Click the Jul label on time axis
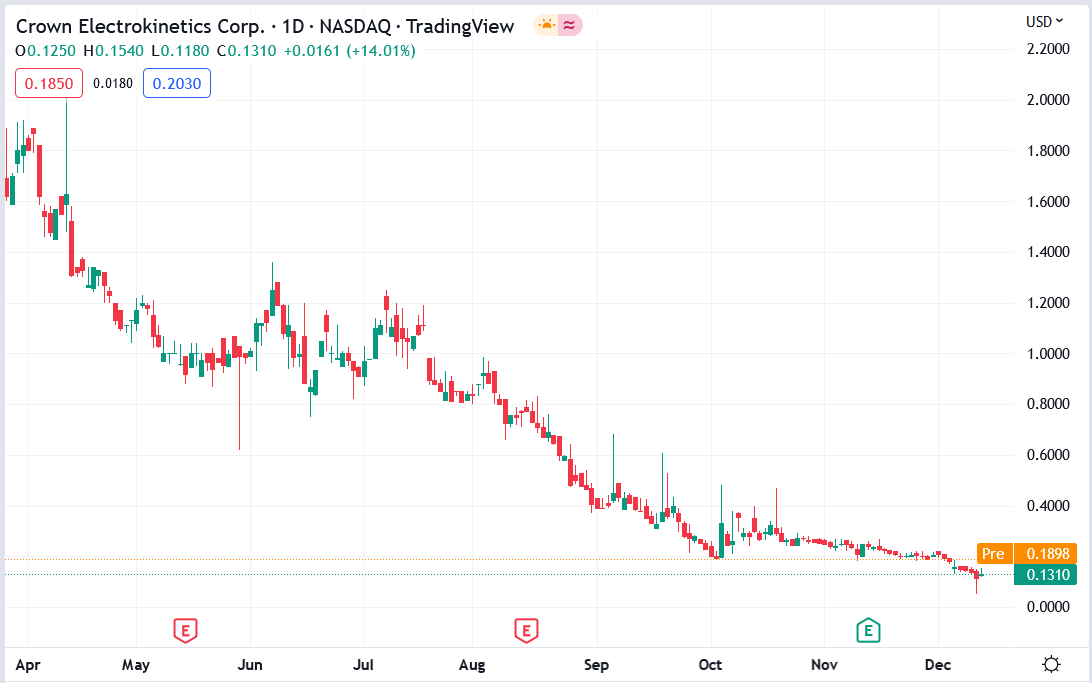 [364, 665]
